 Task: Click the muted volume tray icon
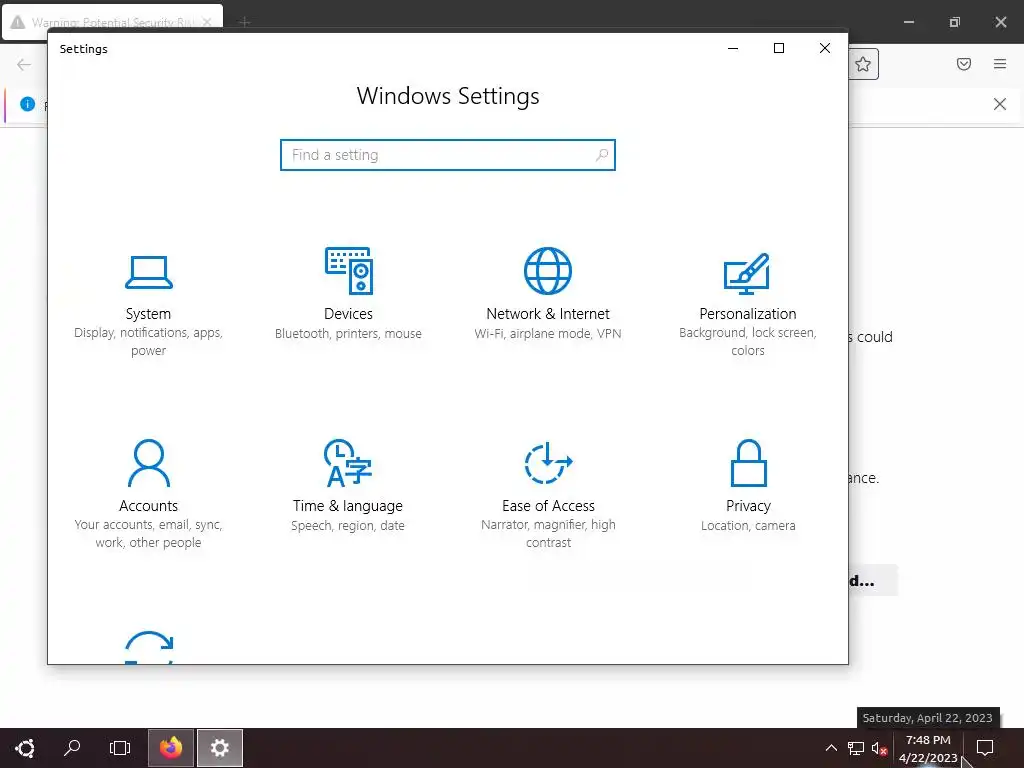(879, 748)
